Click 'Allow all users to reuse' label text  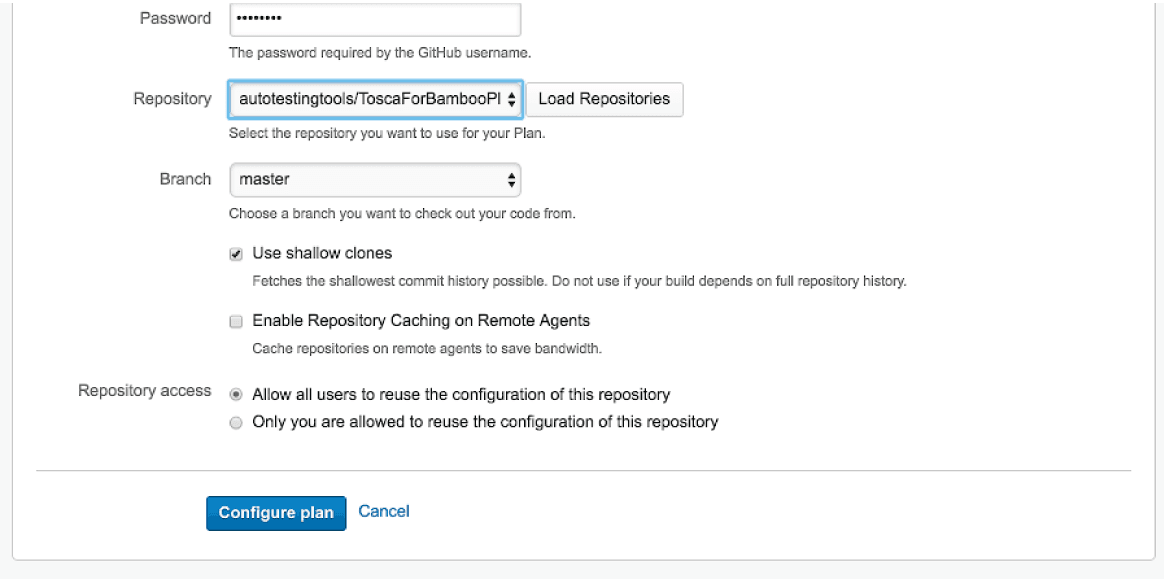coord(461,394)
